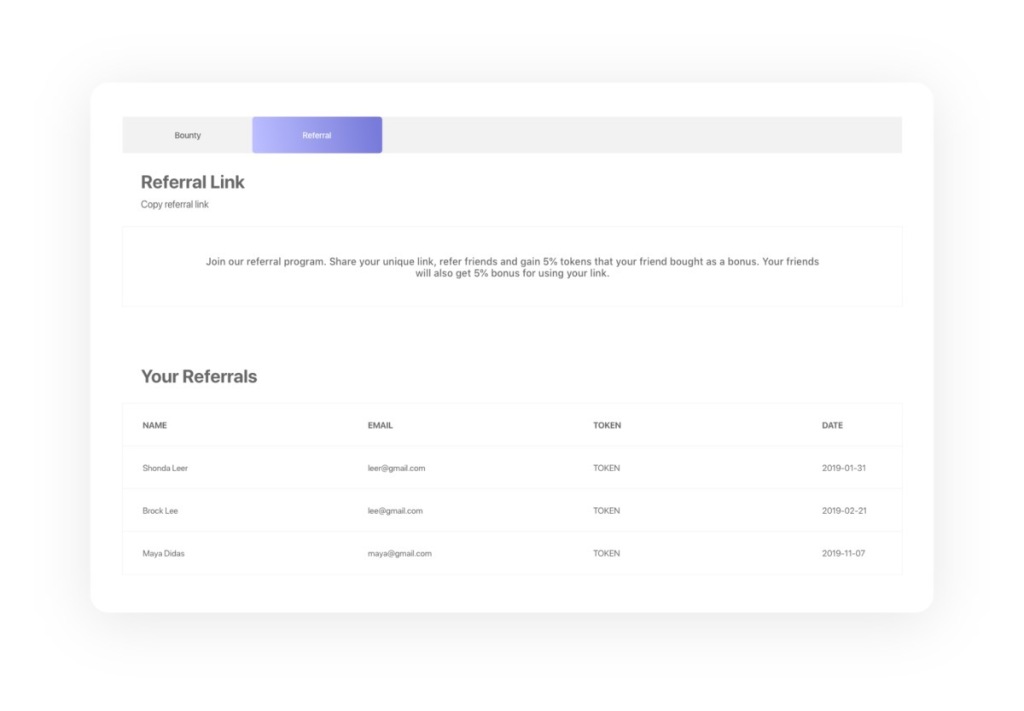Click the Your Referrals heading

[199, 377]
